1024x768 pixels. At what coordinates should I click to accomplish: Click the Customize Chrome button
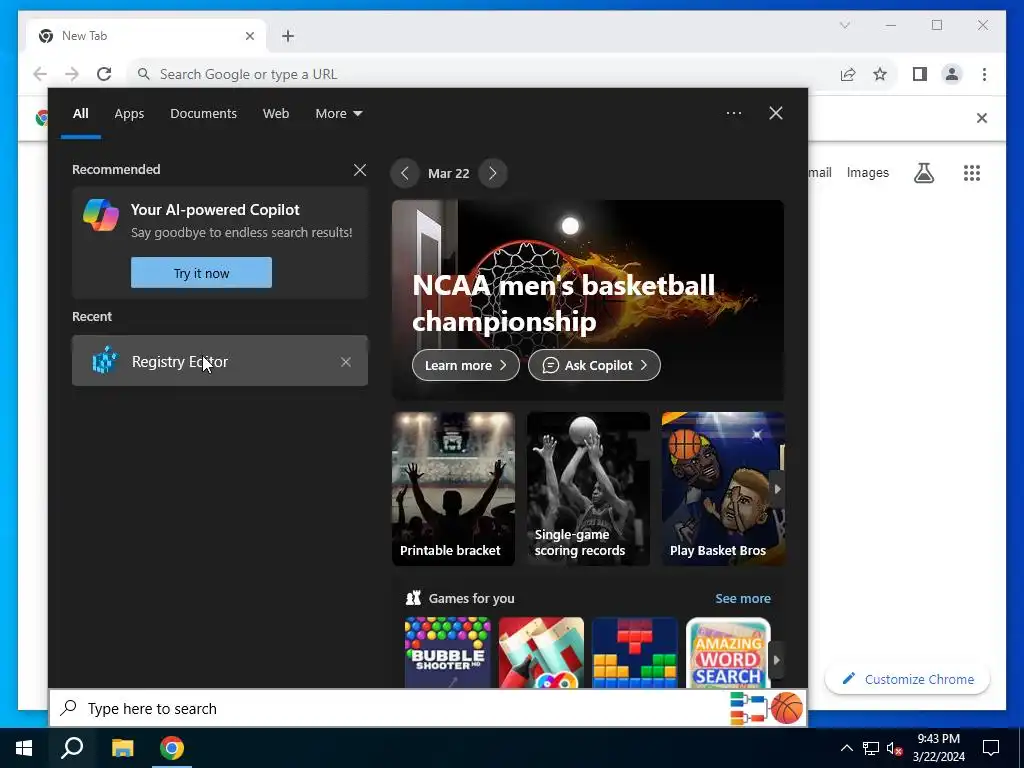(x=908, y=679)
